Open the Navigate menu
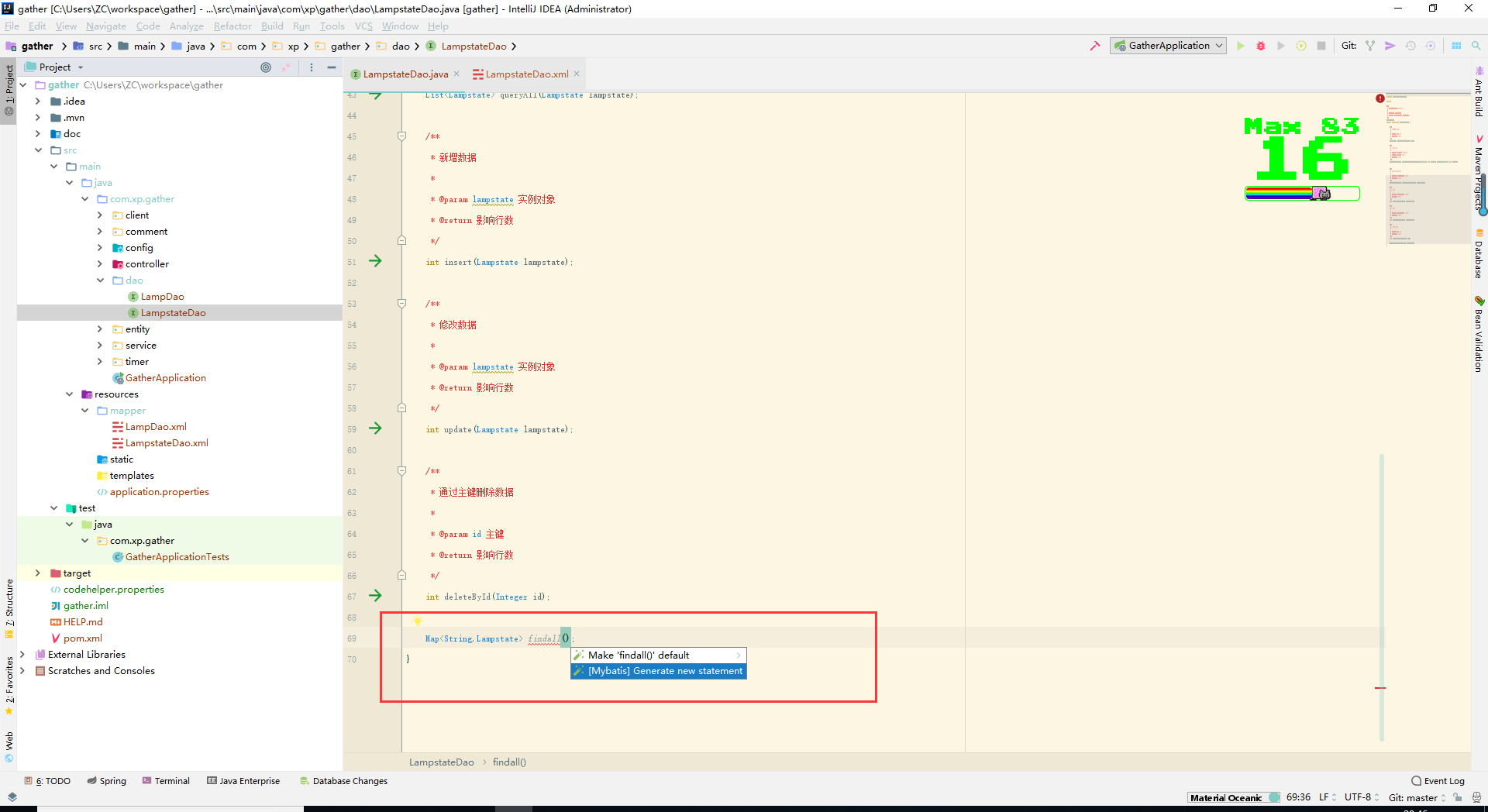1488x812 pixels. point(106,26)
